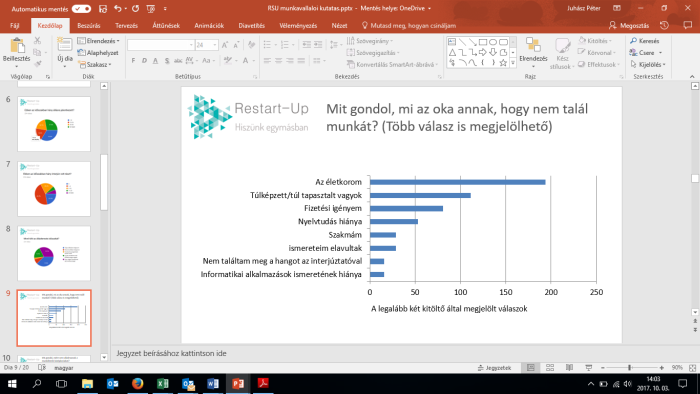Toggle Normal view button in status bar
Image resolution: width=700 pixels, height=394 pixels.
pos(530,367)
